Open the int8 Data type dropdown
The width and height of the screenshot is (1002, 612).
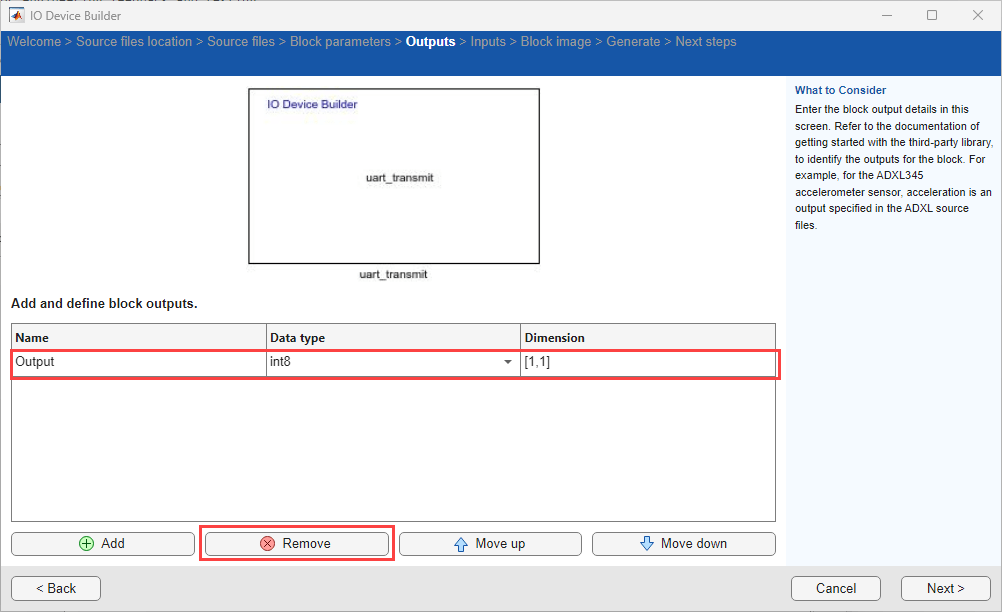tap(507, 362)
